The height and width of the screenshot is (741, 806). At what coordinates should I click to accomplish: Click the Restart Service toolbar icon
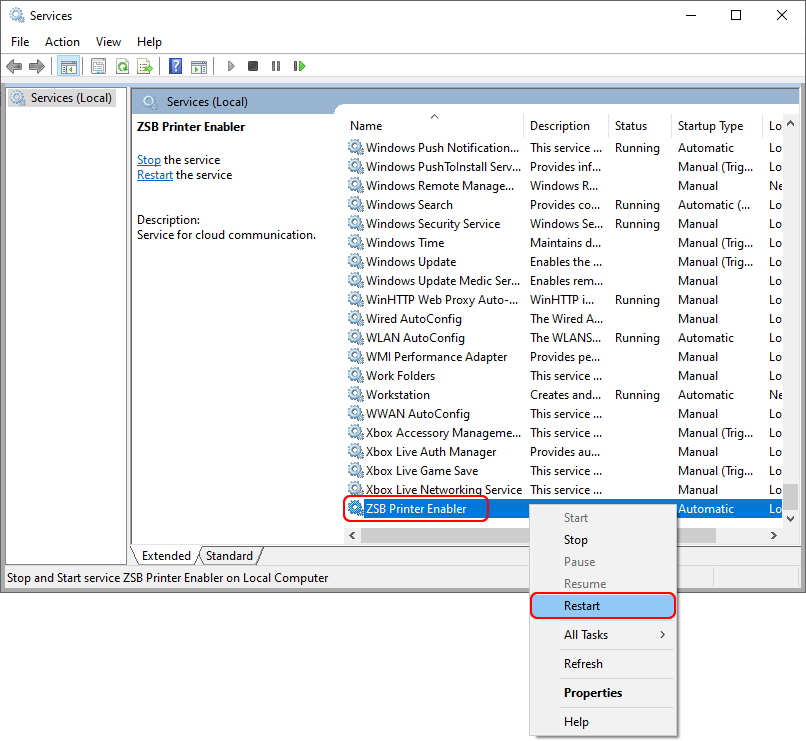[x=299, y=66]
